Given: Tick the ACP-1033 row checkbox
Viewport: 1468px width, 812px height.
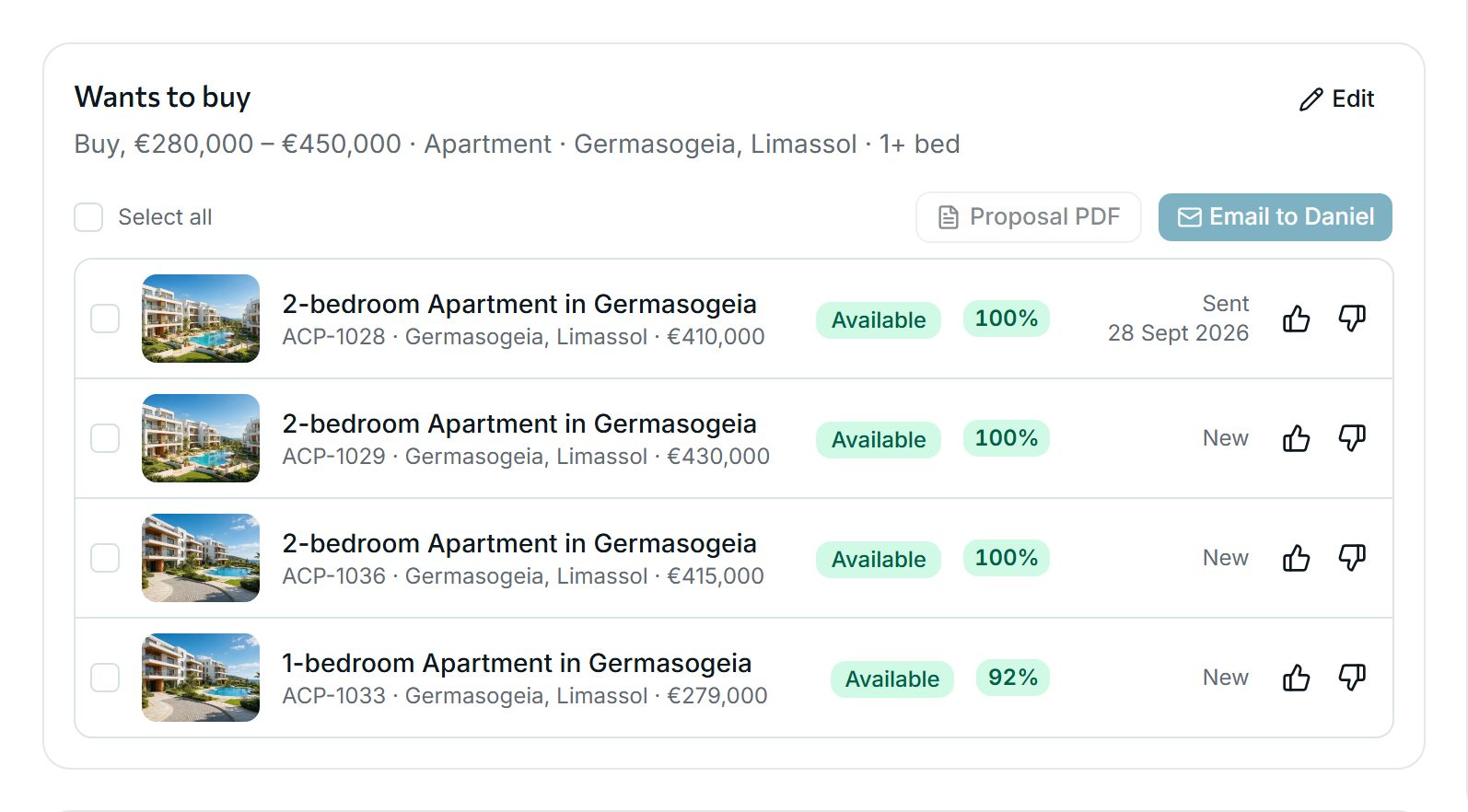Looking at the screenshot, I should (x=105, y=678).
